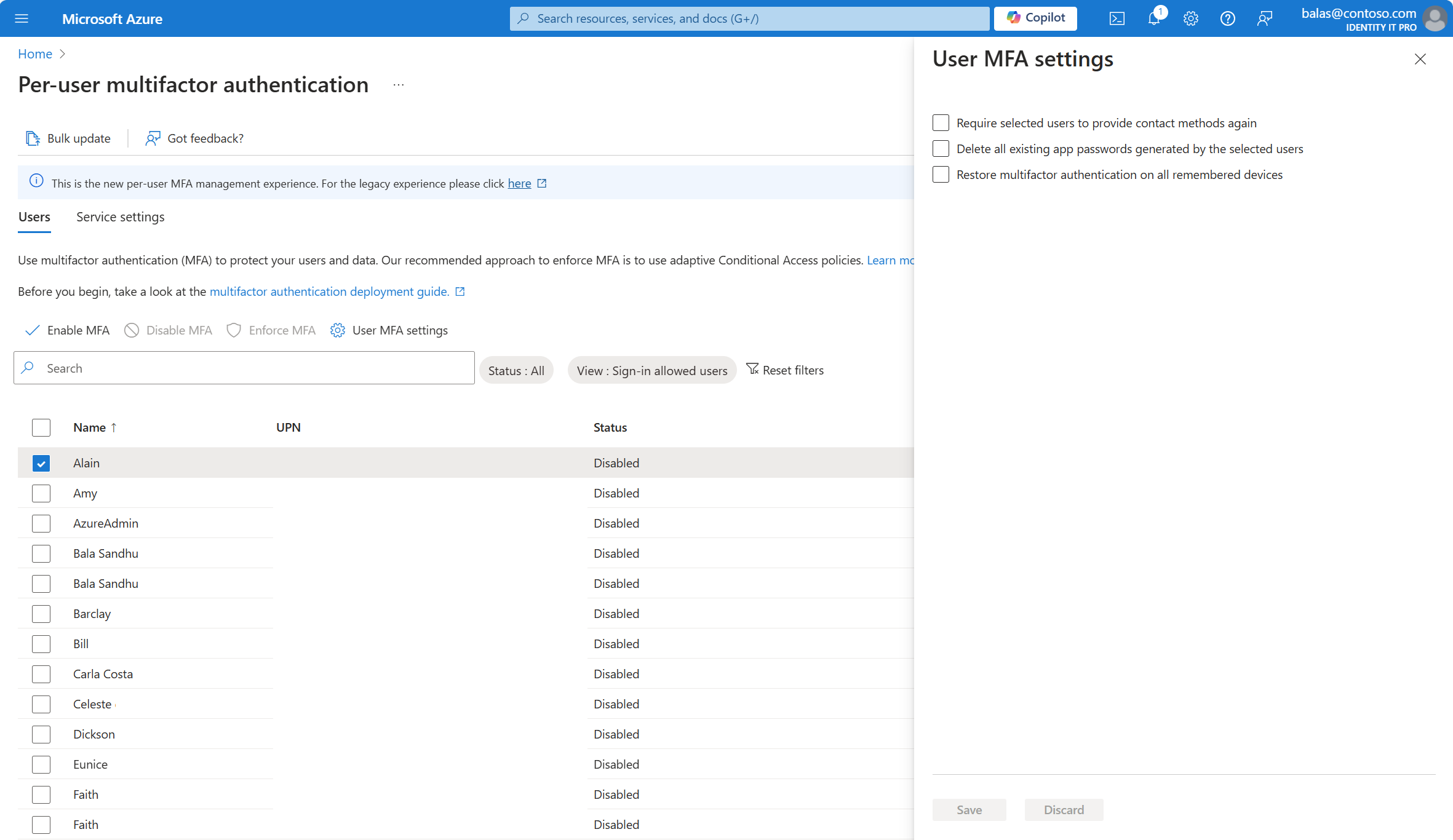This screenshot has width=1453, height=840.
Task: Toggle Delete all existing app passwords
Action: click(x=940, y=149)
